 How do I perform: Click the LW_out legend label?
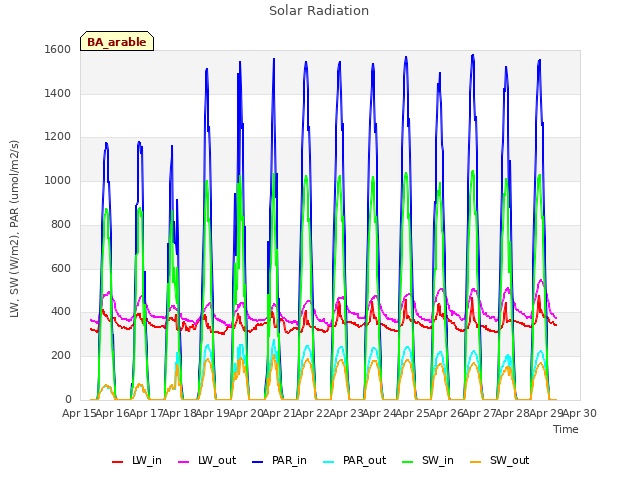(217, 460)
